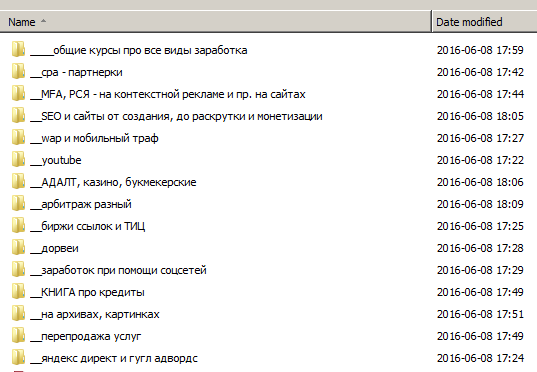
Task: Click folder icon of 'заработок при помощи соцсетей'
Action: click(18, 269)
